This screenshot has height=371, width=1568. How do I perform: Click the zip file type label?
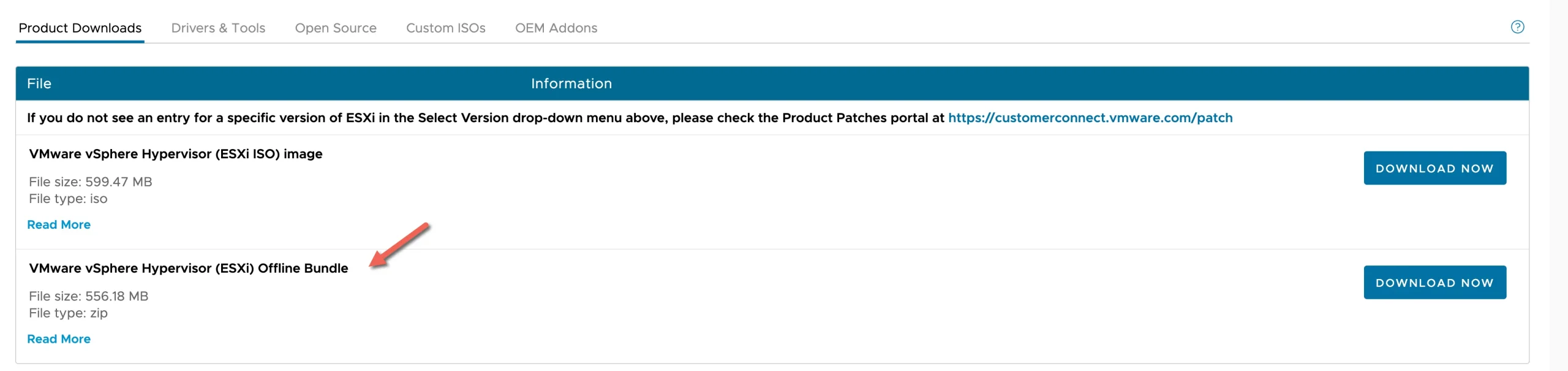[x=69, y=313]
